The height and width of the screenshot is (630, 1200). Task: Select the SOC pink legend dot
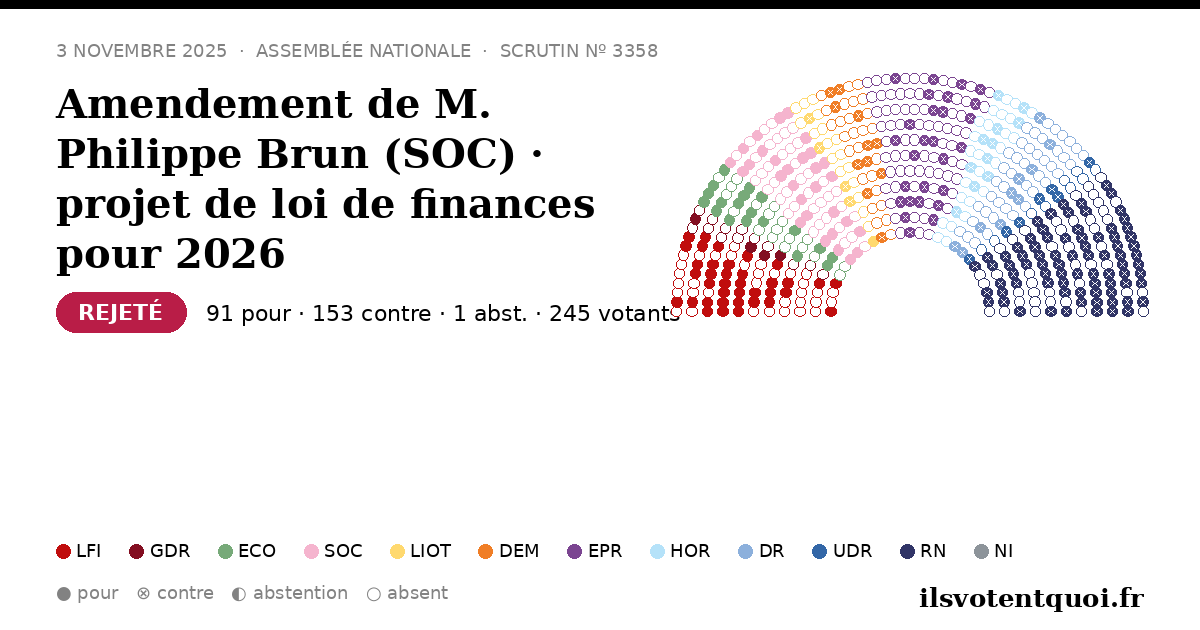point(312,551)
